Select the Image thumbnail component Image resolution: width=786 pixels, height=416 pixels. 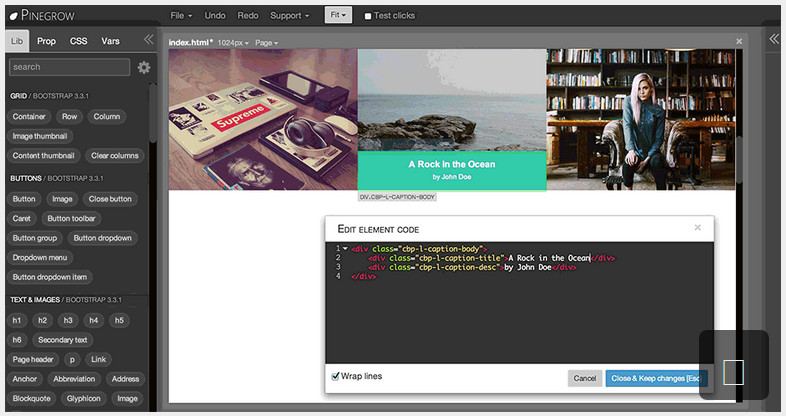40,136
